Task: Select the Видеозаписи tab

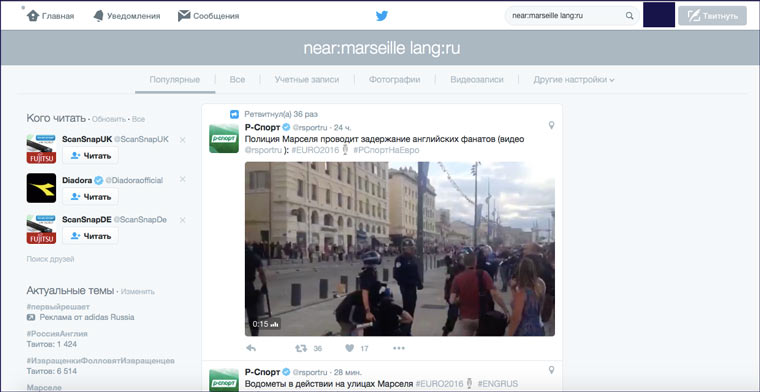Action: point(476,79)
